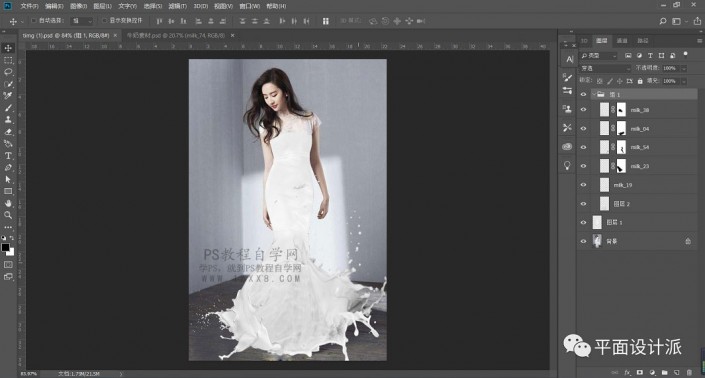Click the delete layer trash icon

[x=689, y=373]
